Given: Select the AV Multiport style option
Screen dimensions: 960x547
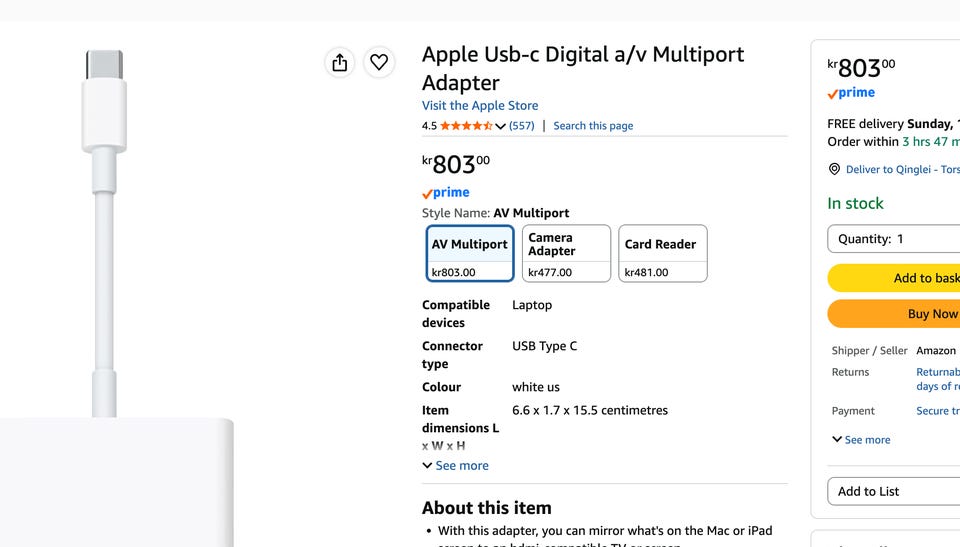Looking at the screenshot, I should pos(470,254).
